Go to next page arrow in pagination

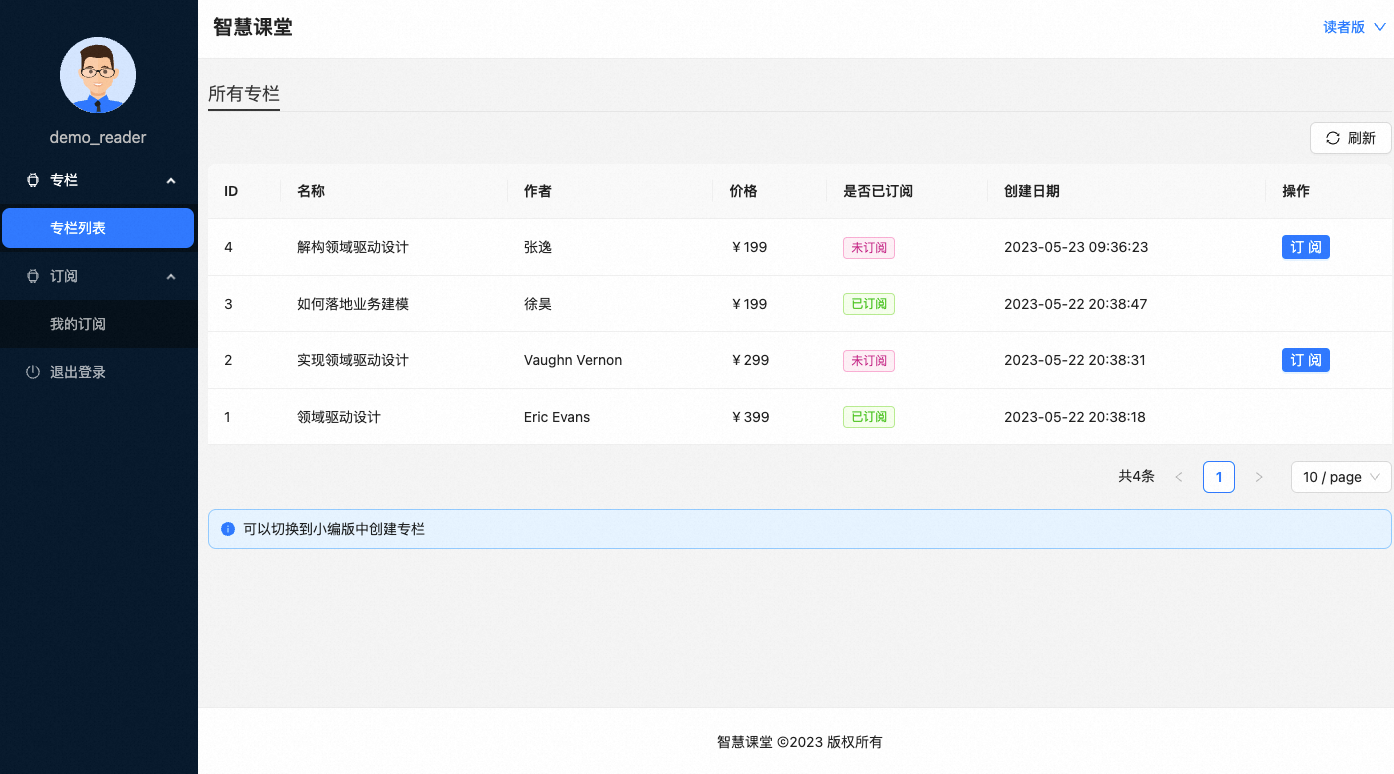(x=1259, y=477)
